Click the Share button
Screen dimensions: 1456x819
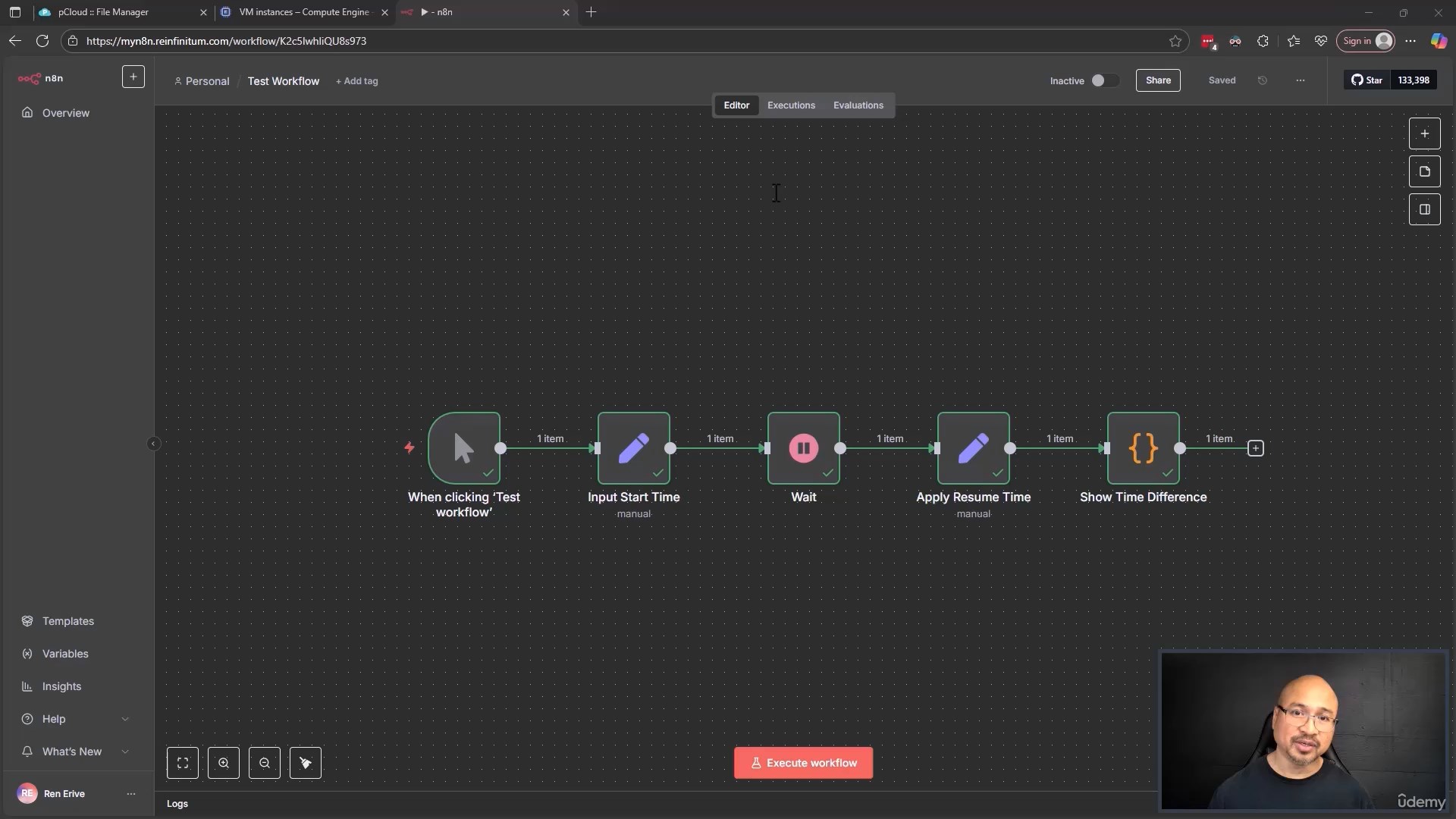[1157, 80]
